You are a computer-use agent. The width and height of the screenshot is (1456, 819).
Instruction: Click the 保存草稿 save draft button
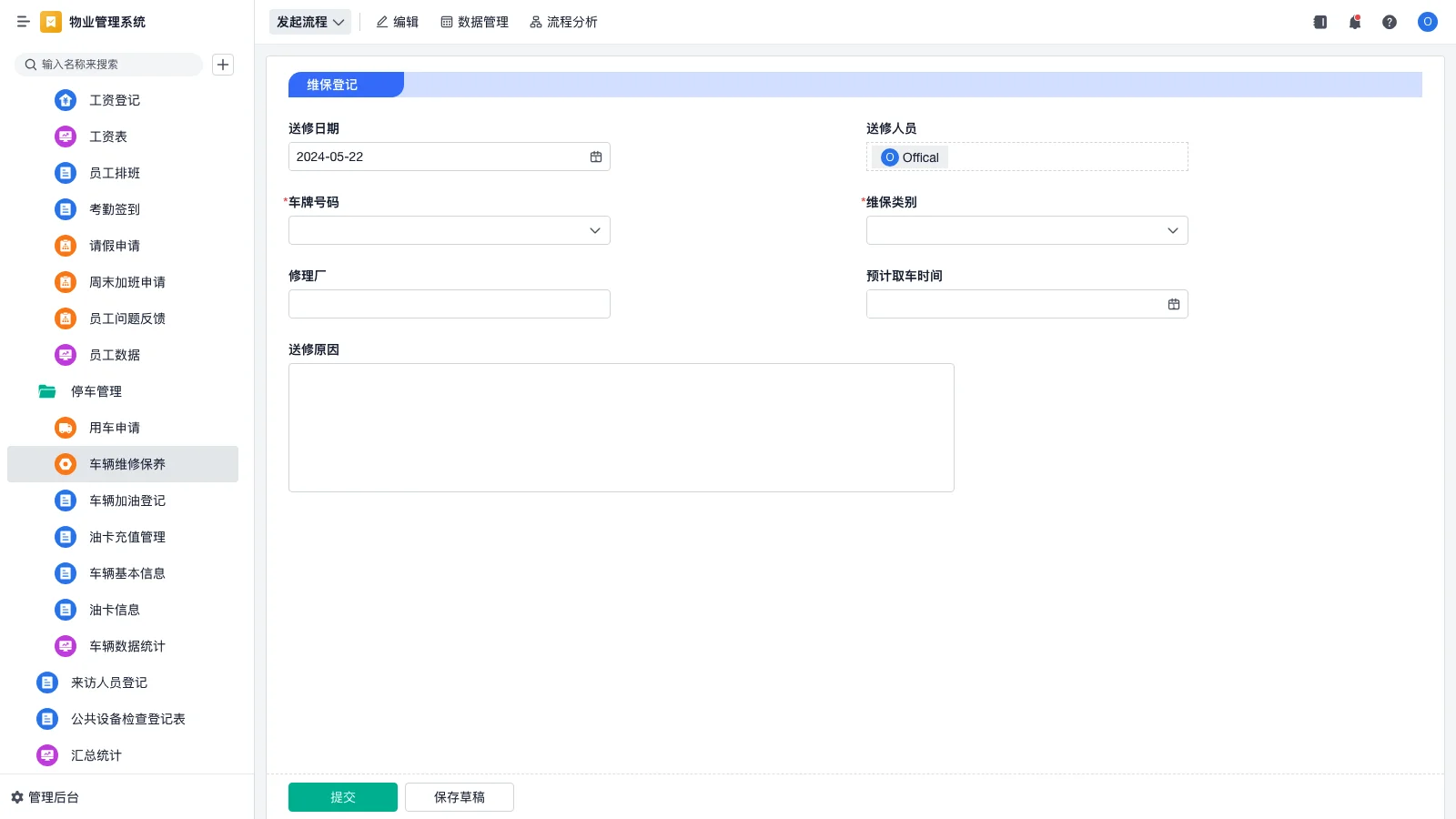(x=459, y=796)
